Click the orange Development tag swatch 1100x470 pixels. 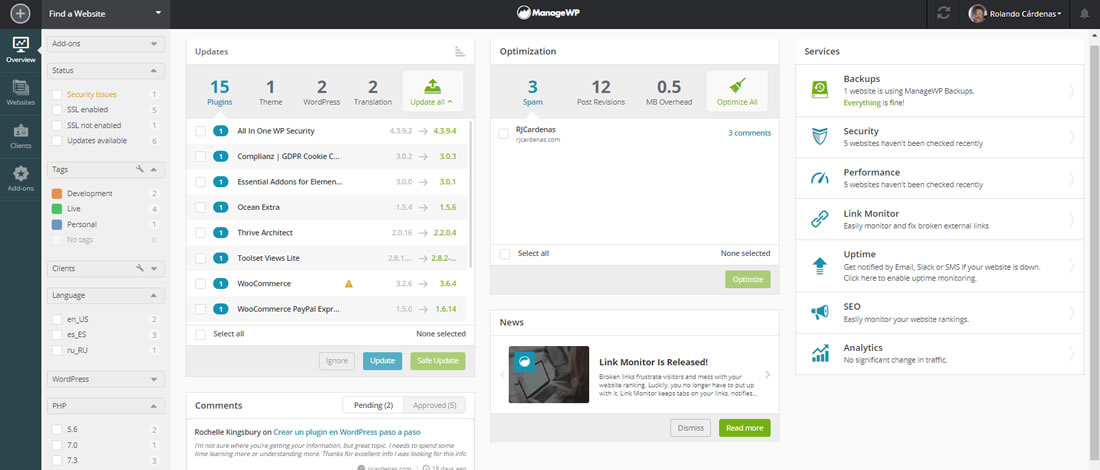coord(57,194)
